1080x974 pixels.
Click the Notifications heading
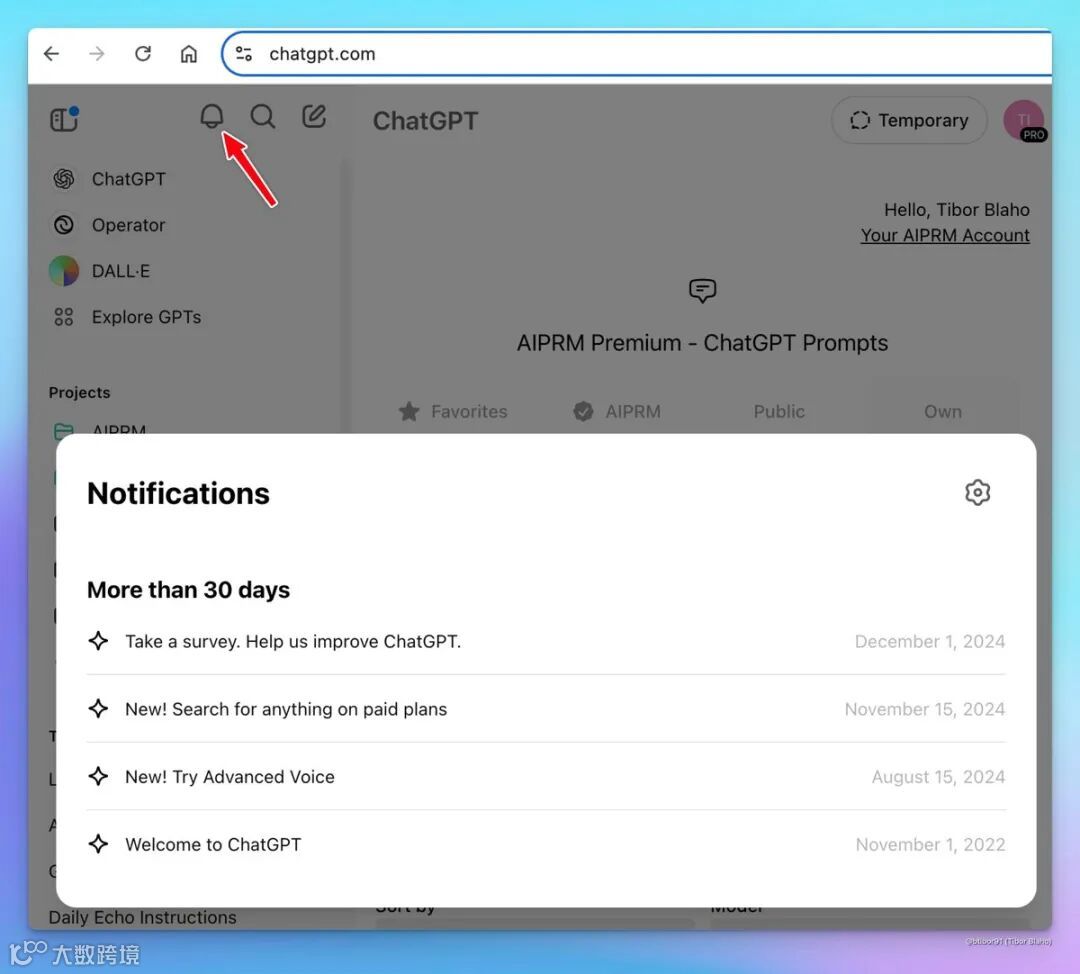tap(178, 493)
